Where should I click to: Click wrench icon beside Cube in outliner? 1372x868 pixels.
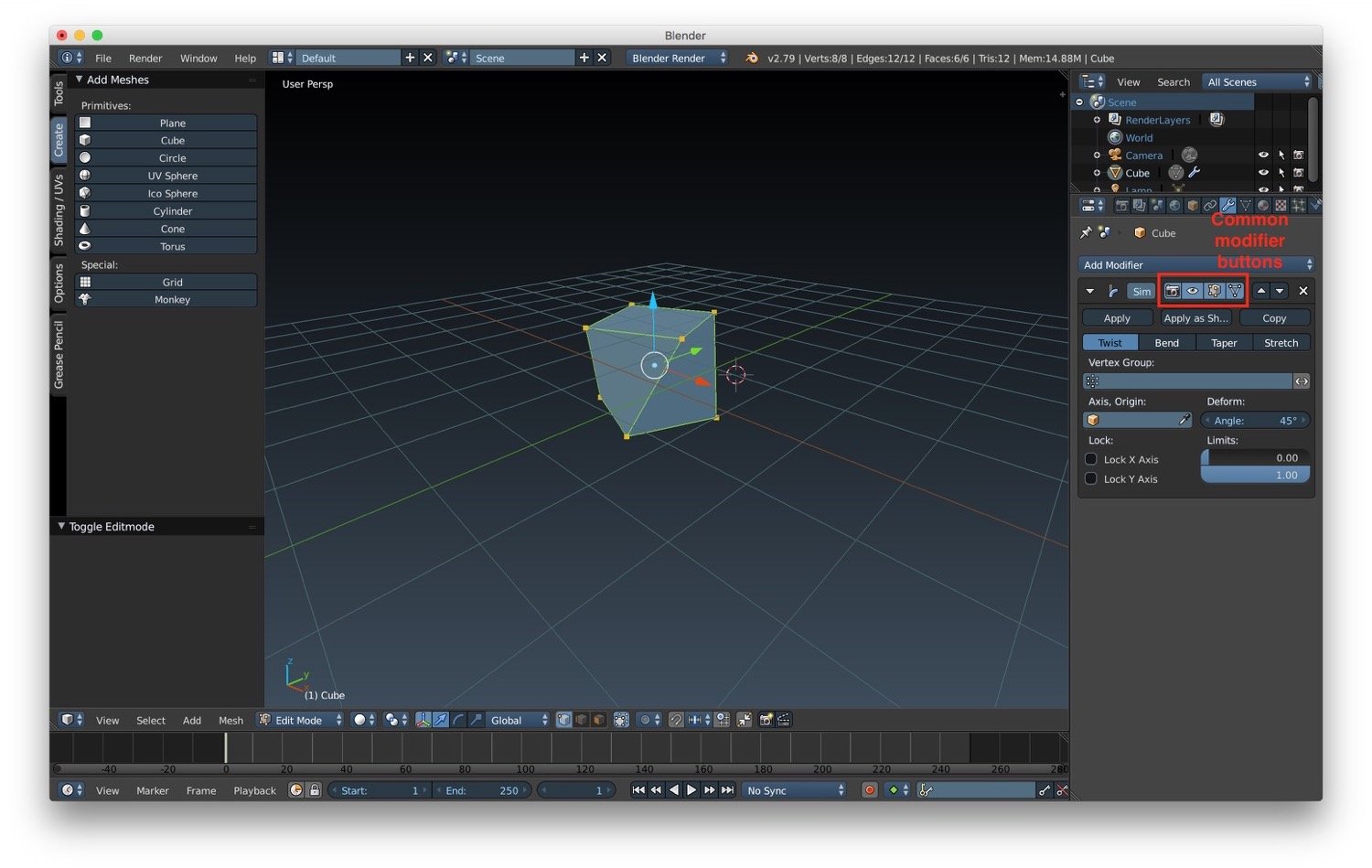tap(1194, 172)
